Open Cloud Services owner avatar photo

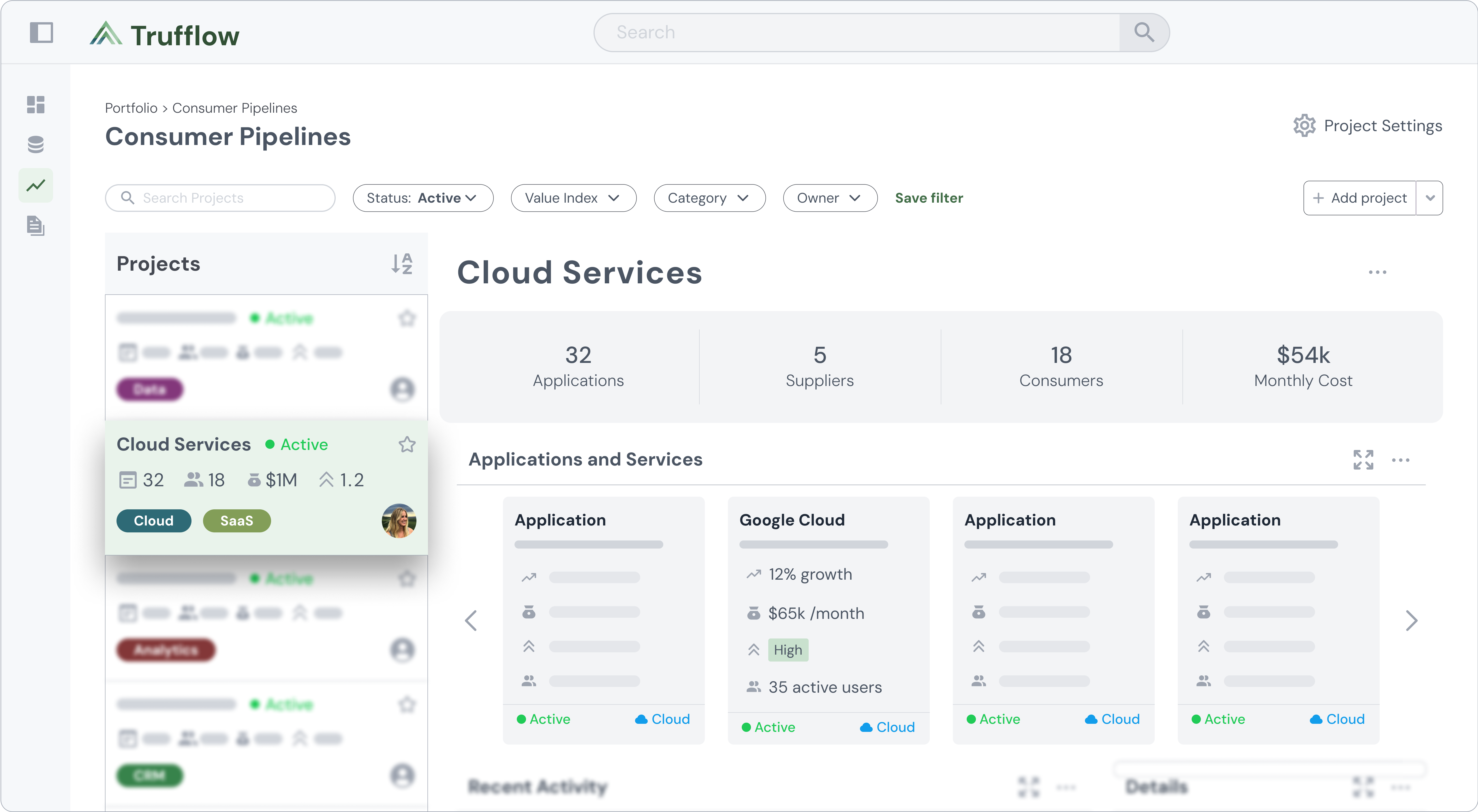pyautogui.click(x=399, y=521)
